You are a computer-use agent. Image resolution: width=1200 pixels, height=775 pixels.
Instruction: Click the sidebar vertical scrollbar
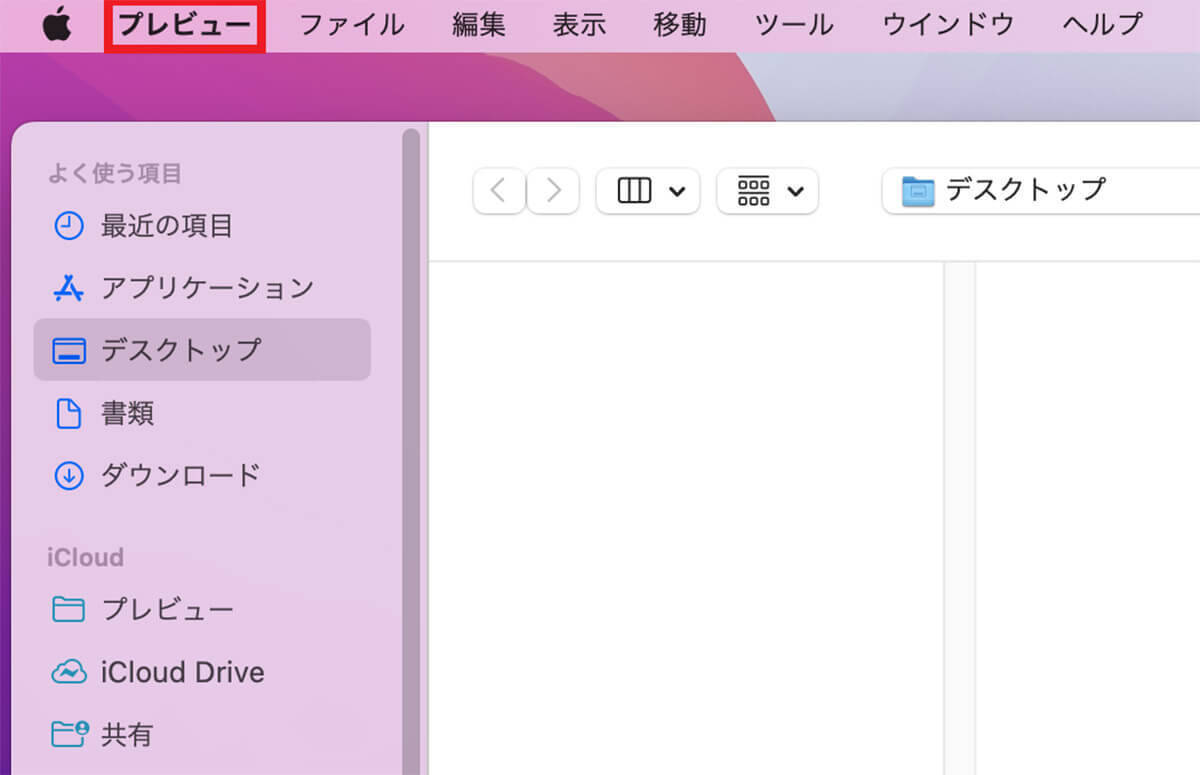pos(411,400)
